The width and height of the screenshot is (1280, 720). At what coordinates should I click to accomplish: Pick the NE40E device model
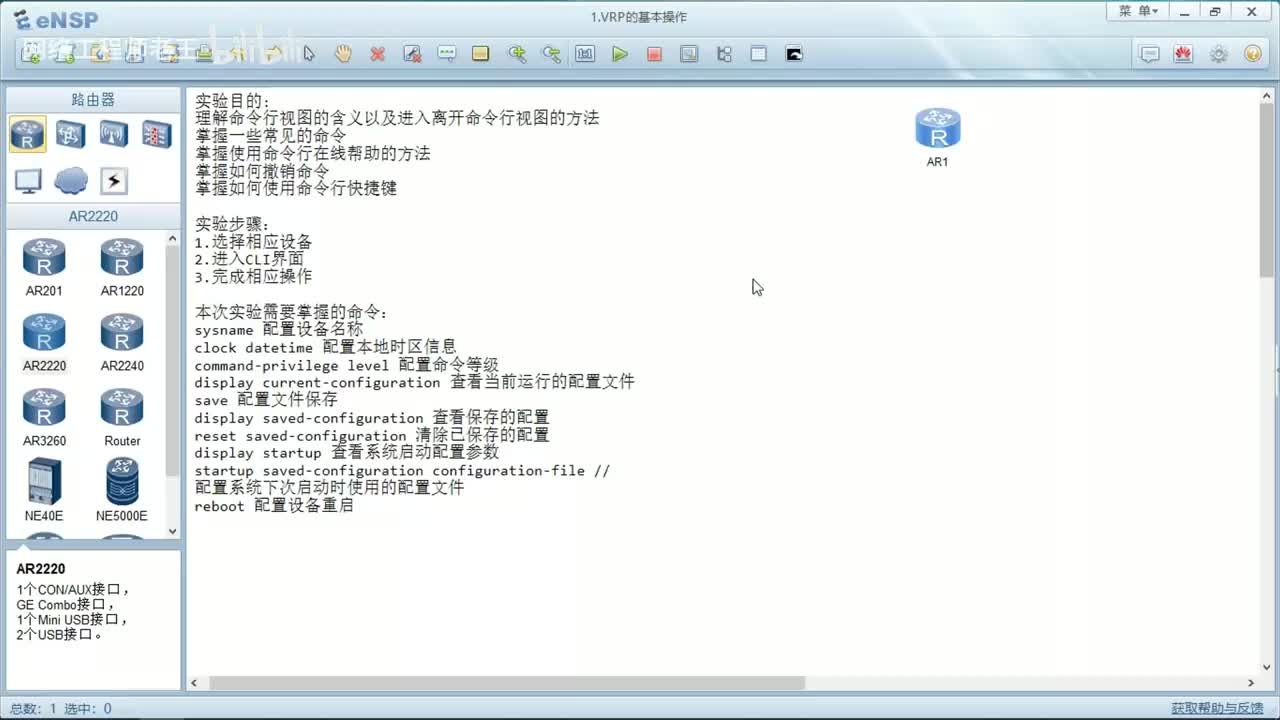click(44, 490)
